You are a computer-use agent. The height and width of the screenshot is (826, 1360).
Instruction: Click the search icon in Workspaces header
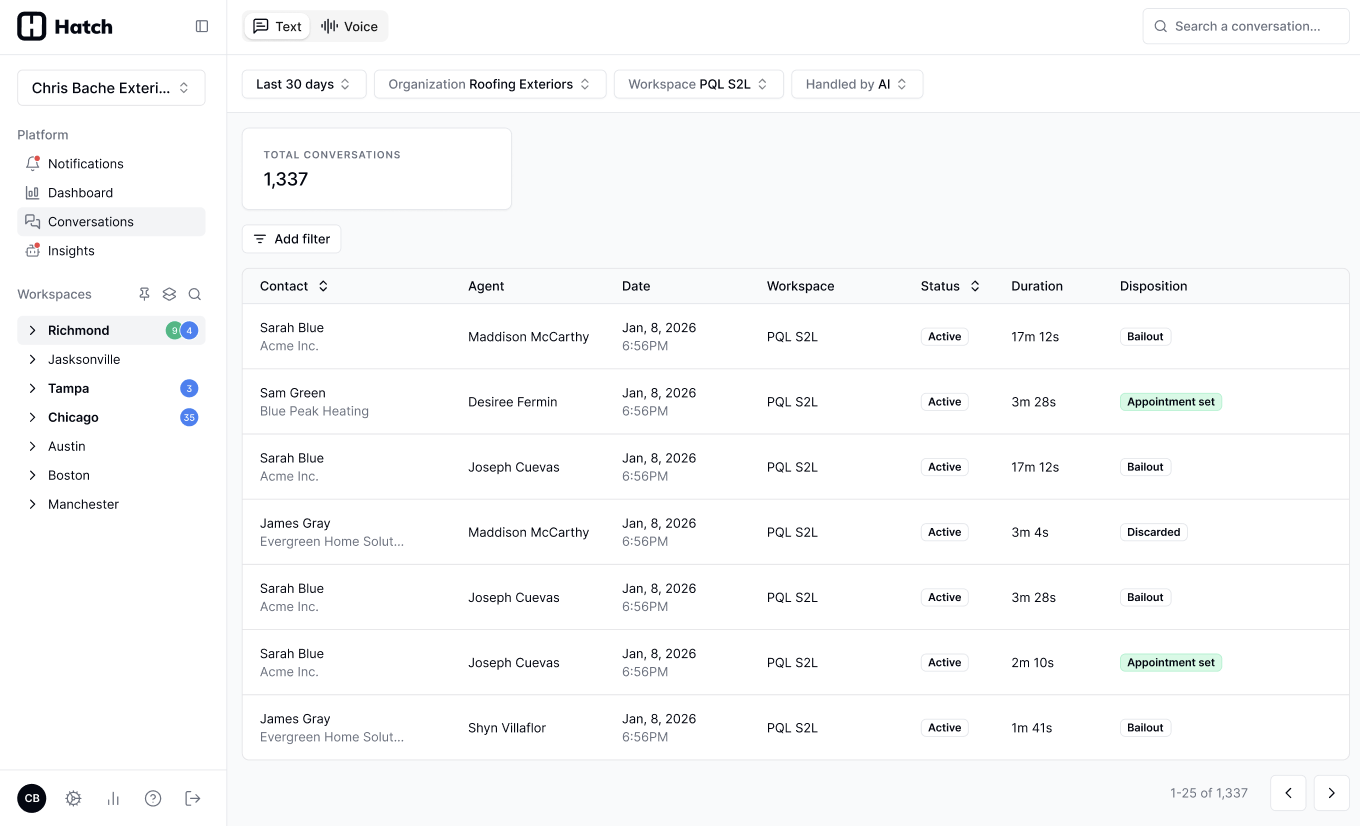195,294
